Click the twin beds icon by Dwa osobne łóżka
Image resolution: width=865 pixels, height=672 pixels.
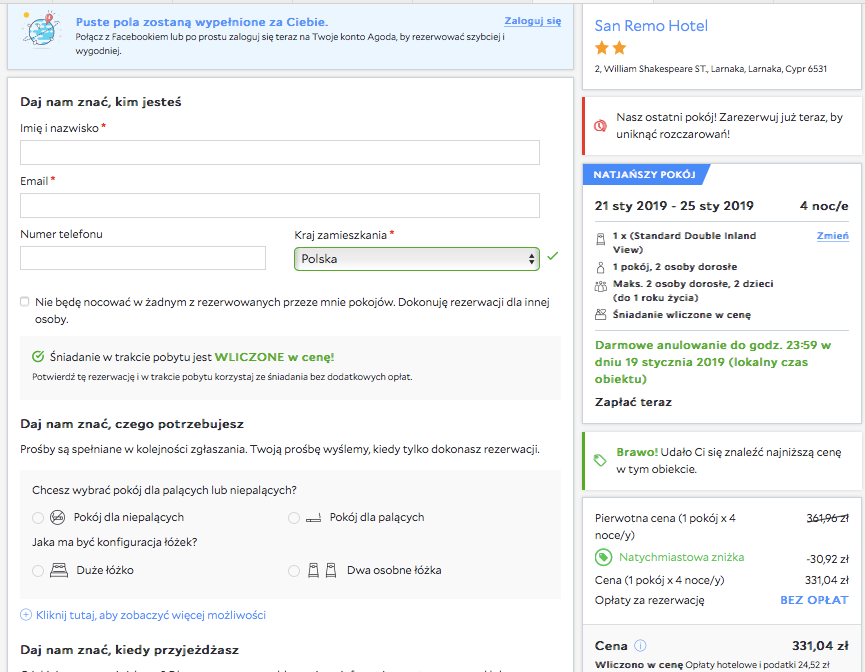[x=322, y=570]
